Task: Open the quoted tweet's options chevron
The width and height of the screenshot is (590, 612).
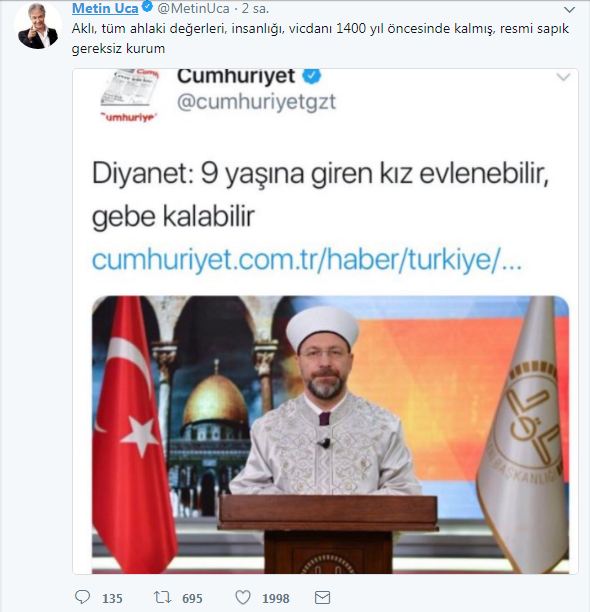Action: click(x=563, y=77)
